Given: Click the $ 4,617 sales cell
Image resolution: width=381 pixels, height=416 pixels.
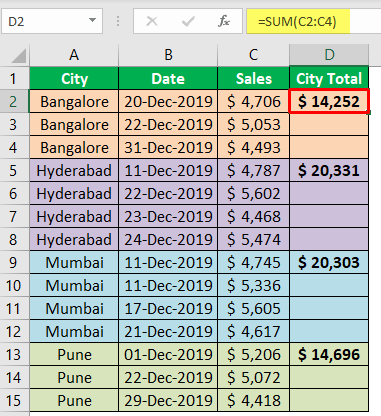Looking at the screenshot, I should coord(253,332).
